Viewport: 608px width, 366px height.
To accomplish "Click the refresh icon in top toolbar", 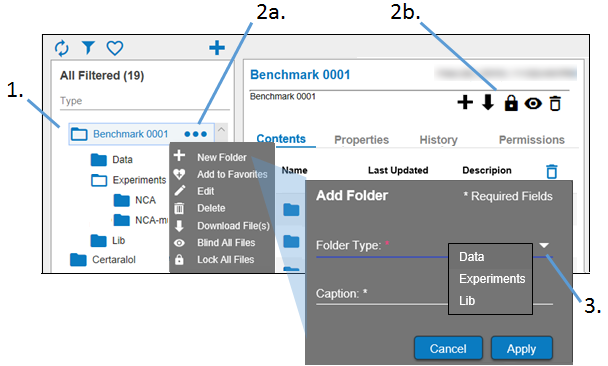I will 62,48.
